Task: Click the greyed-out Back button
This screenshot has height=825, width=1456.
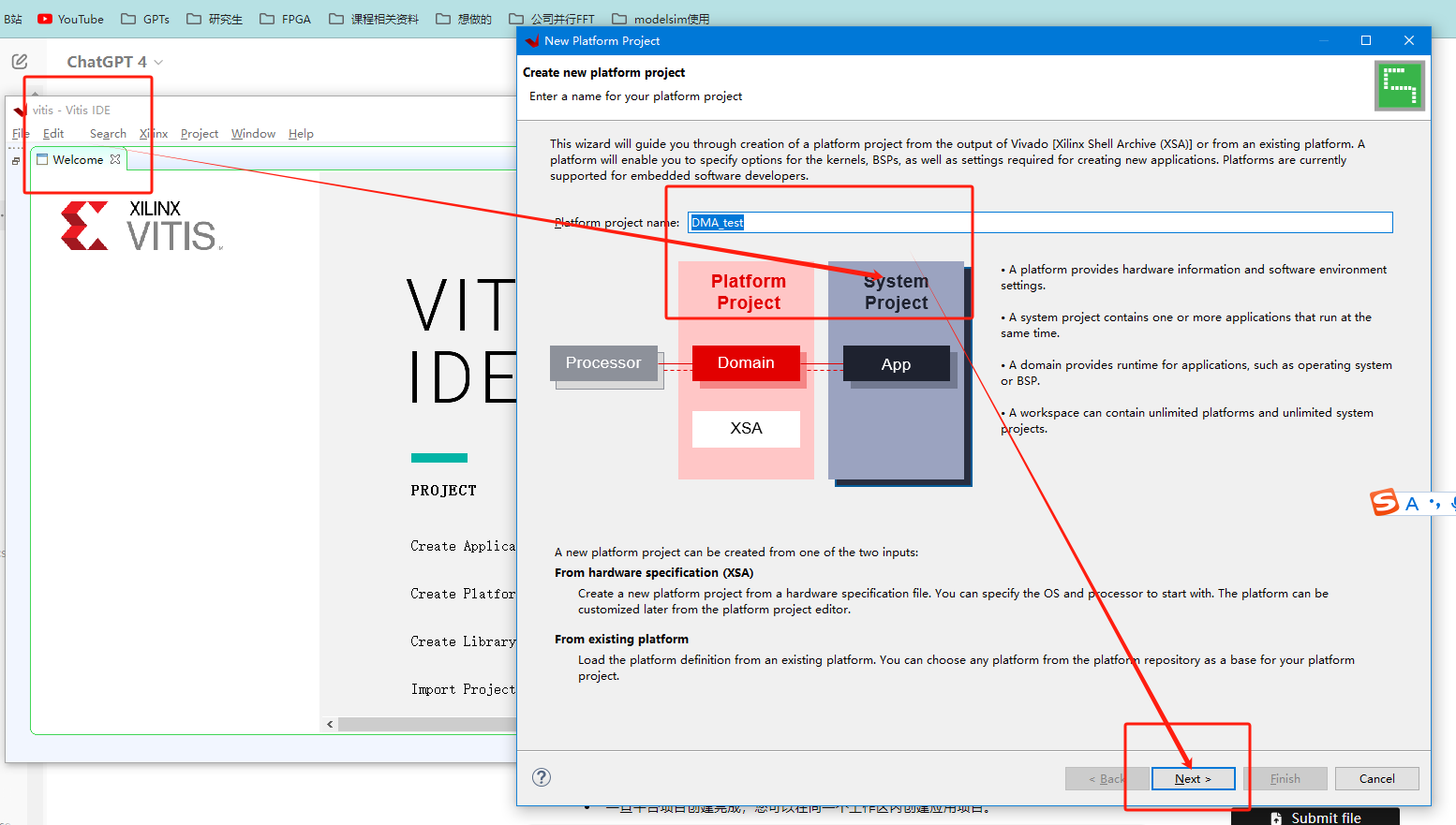Action: tap(1107, 778)
